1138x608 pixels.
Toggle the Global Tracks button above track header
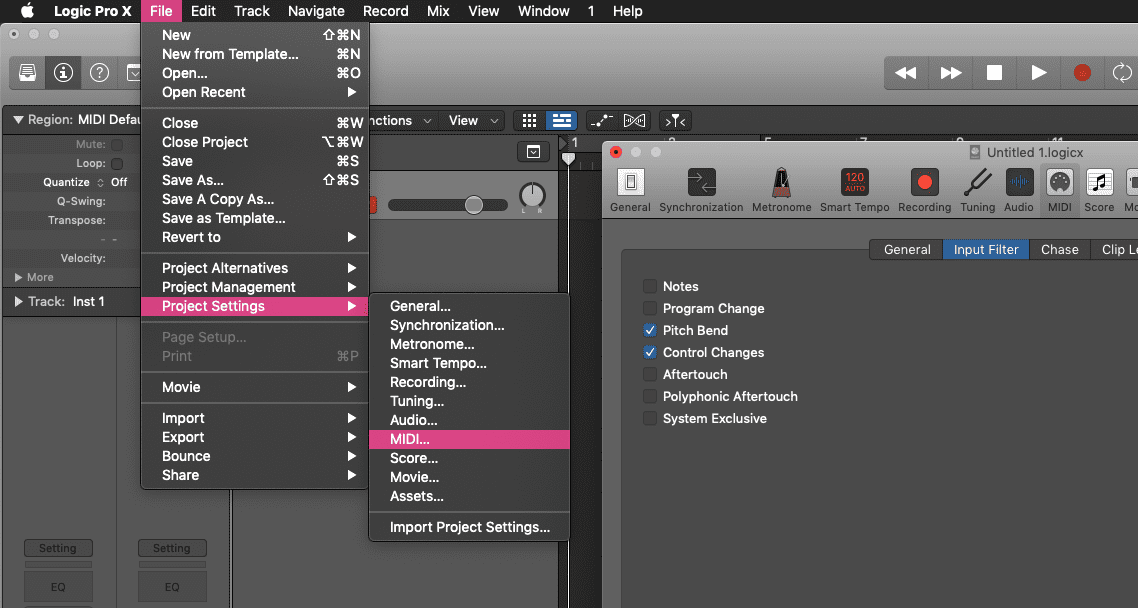(x=533, y=152)
